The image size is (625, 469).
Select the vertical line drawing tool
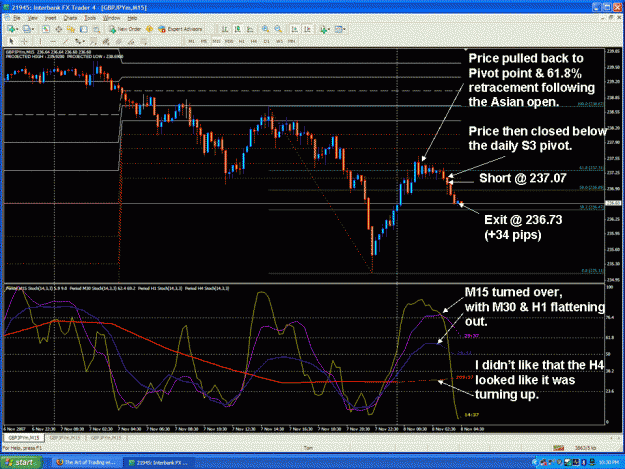(x=40, y=41)
